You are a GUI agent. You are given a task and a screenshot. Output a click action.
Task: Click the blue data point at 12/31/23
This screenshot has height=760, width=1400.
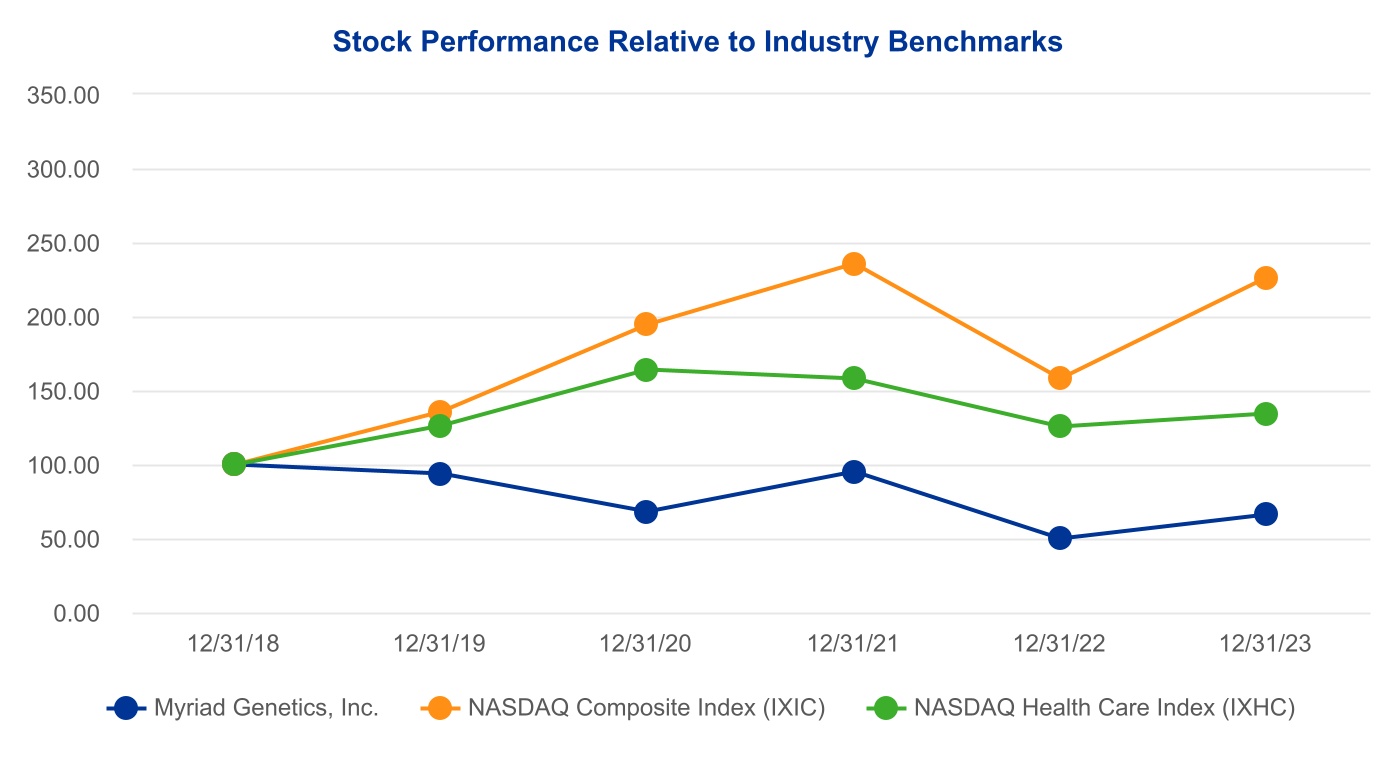click(1266, 514)
